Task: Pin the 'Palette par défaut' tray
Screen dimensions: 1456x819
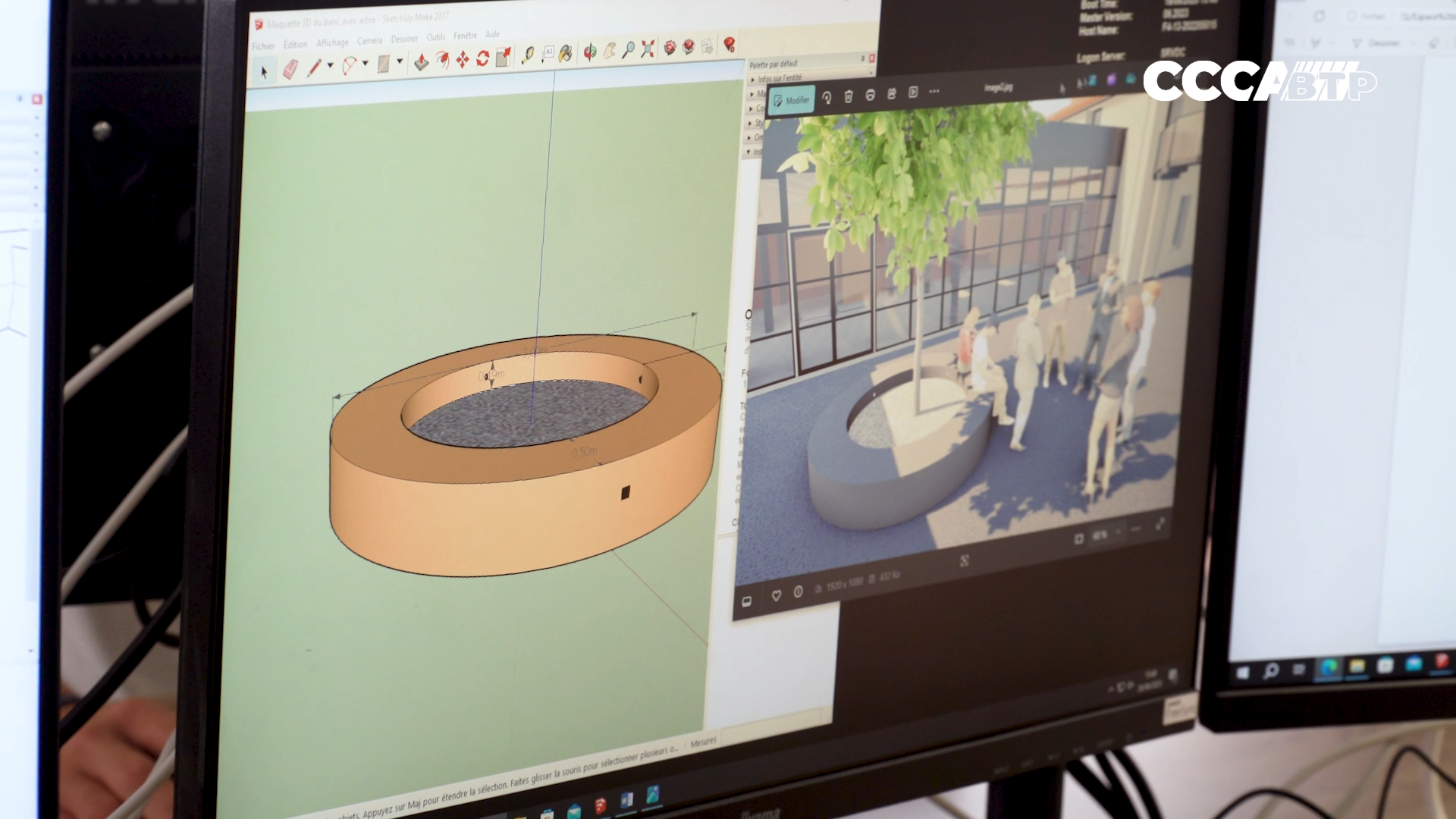Action: click(x=862, y=59)
